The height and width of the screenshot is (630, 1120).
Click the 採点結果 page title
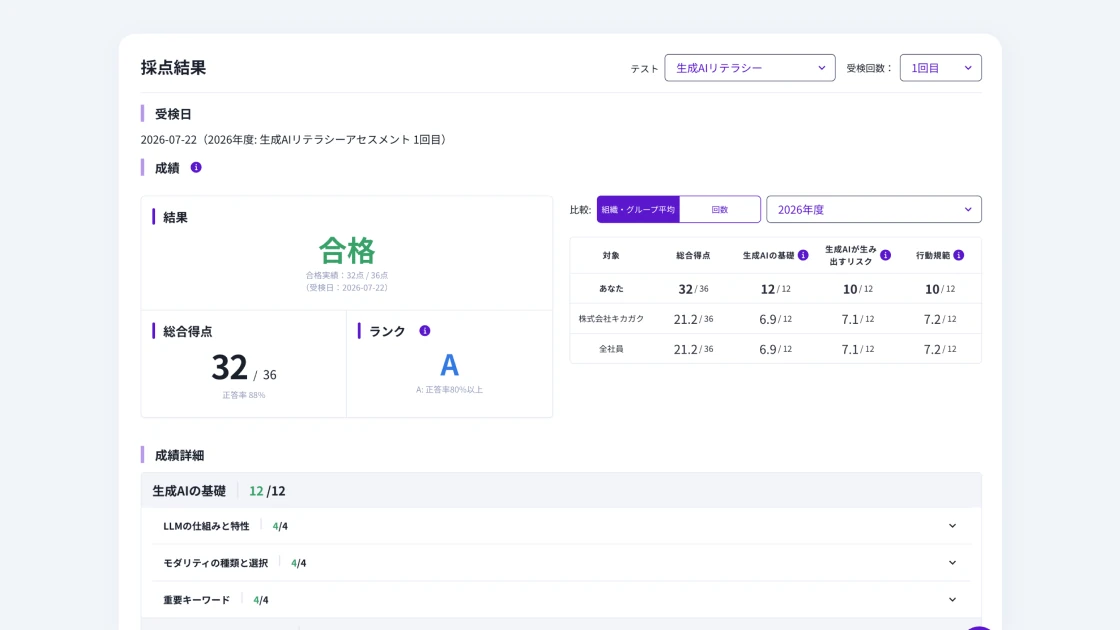point(174,67)
